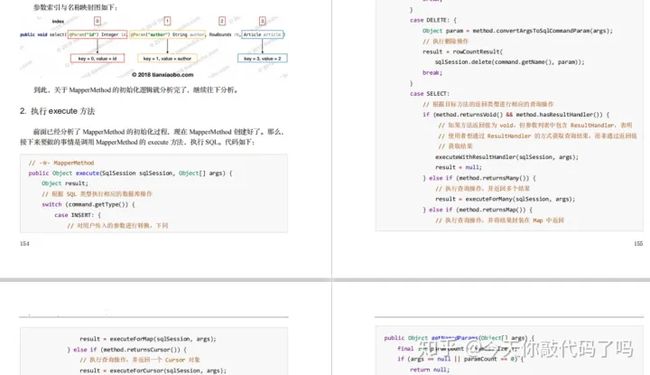Click the @Param("author") String author parameter box
The width and height of the screenshot is (650, 375).
[x=167, y=34]
